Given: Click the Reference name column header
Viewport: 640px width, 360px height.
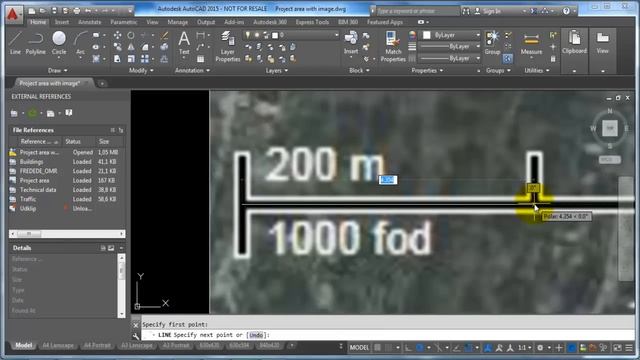Looking at the screenshot, I should [39, 142].
